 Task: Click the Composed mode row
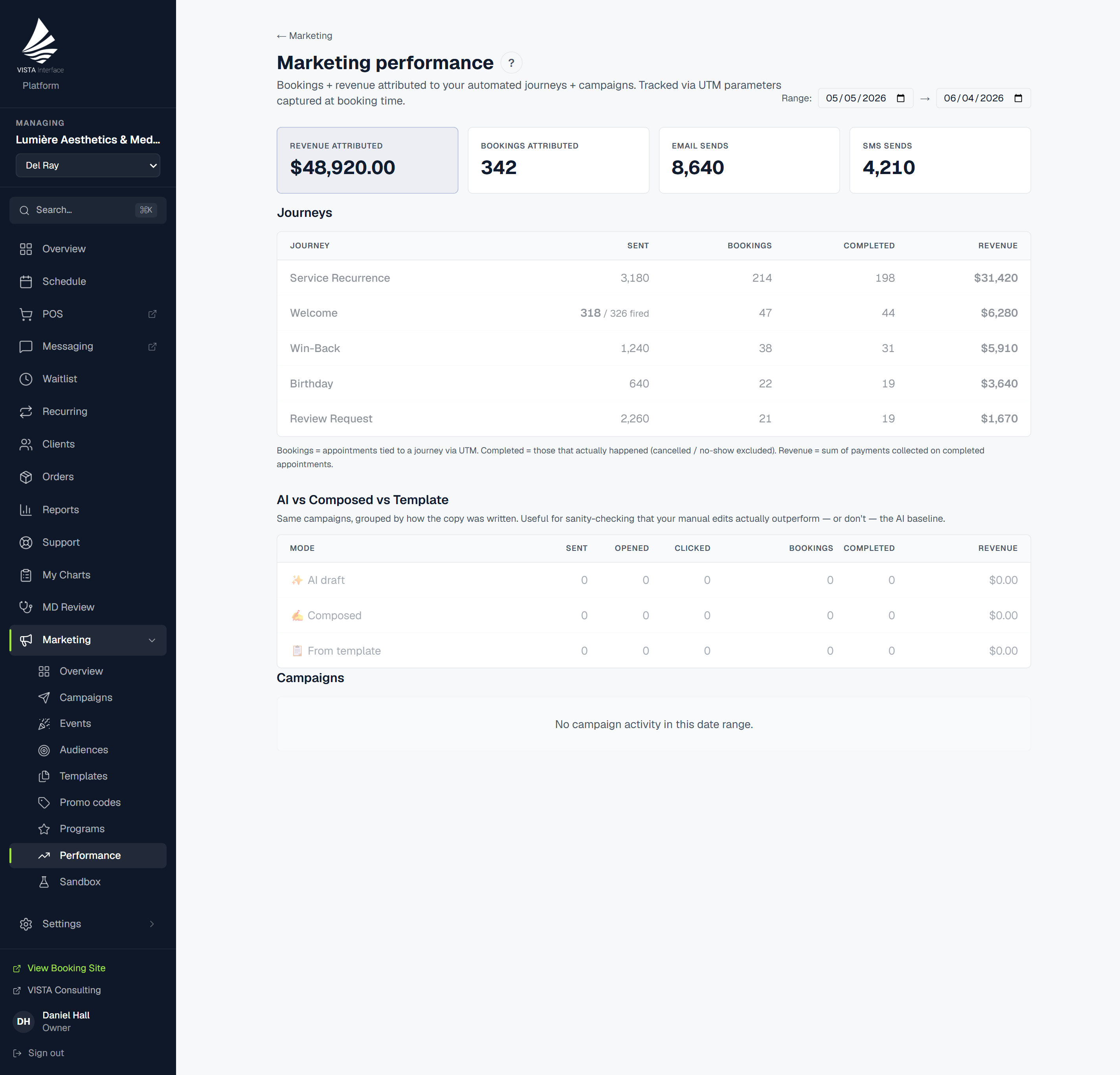coord(654,616)
